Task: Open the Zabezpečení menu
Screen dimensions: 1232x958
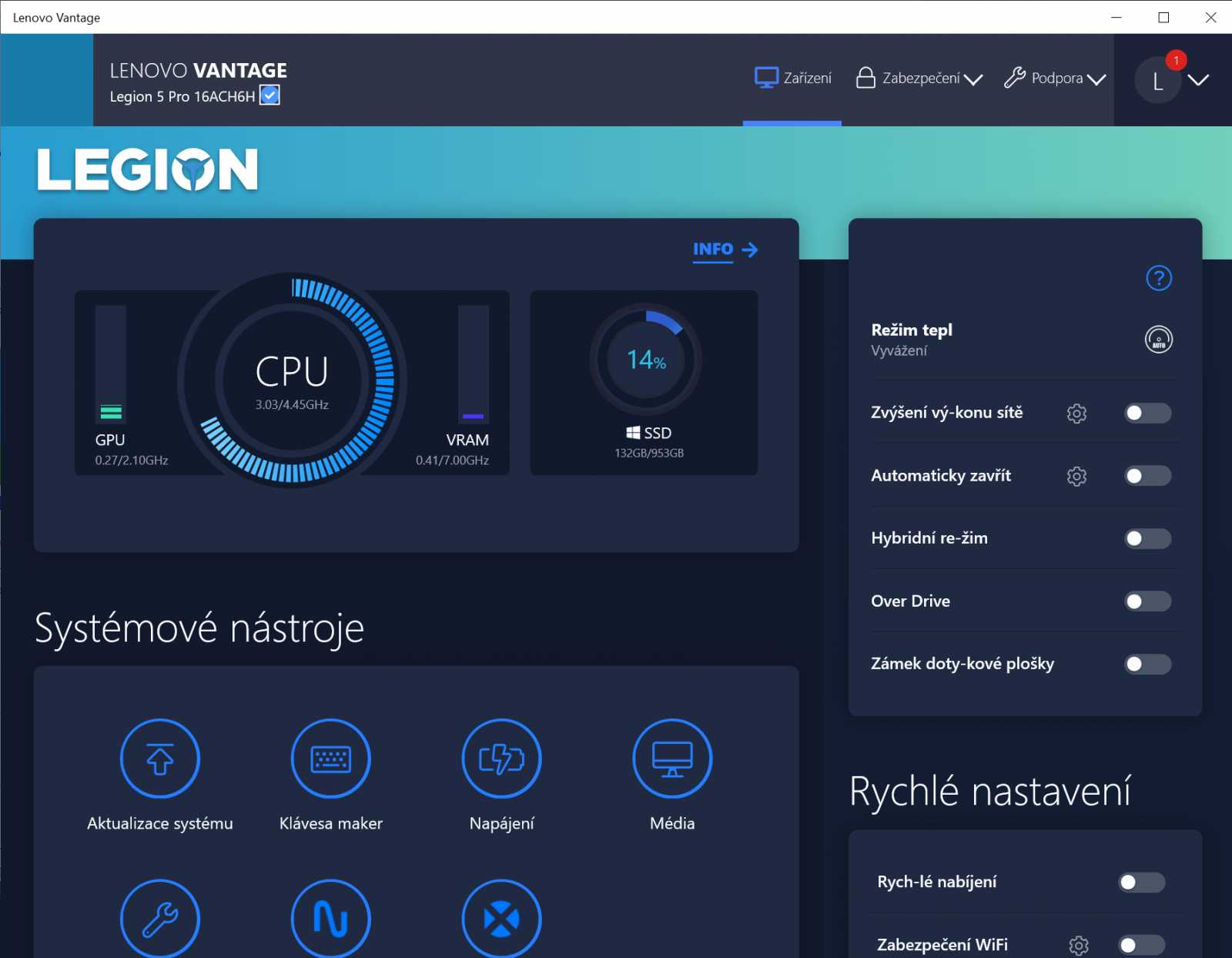Action: click(919, 78)
